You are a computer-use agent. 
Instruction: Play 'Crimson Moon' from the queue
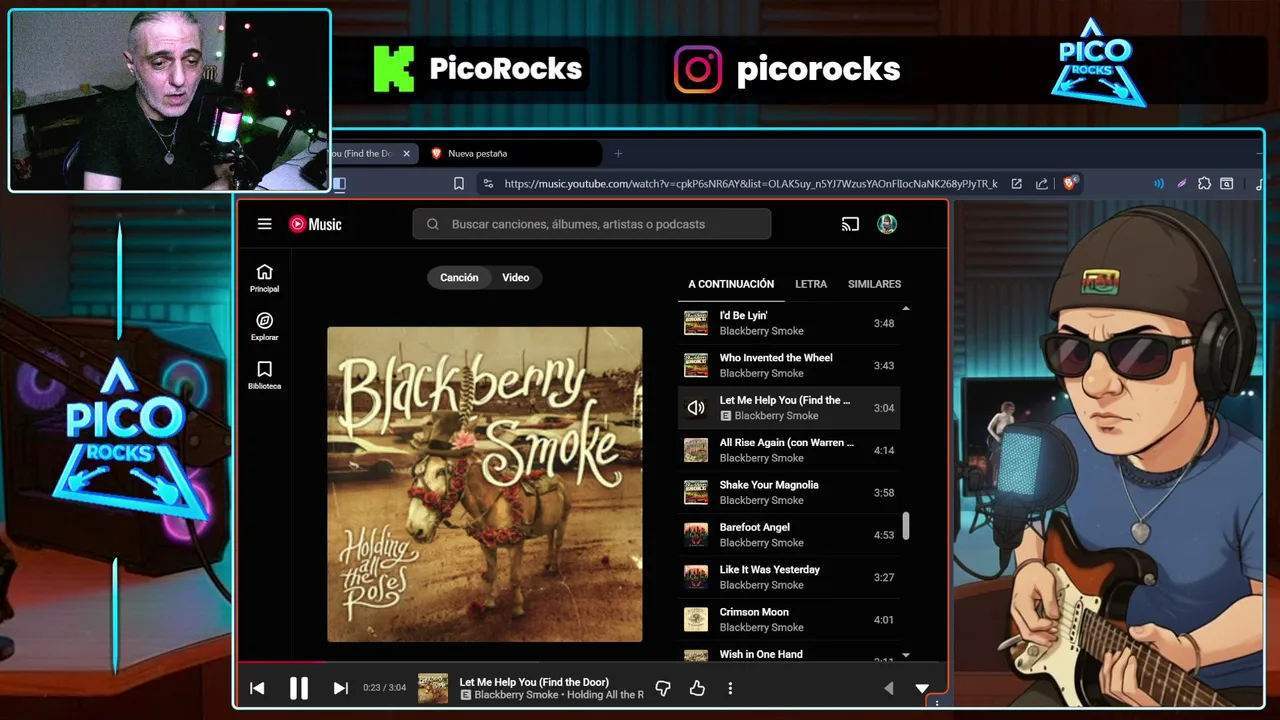[789, 619]
